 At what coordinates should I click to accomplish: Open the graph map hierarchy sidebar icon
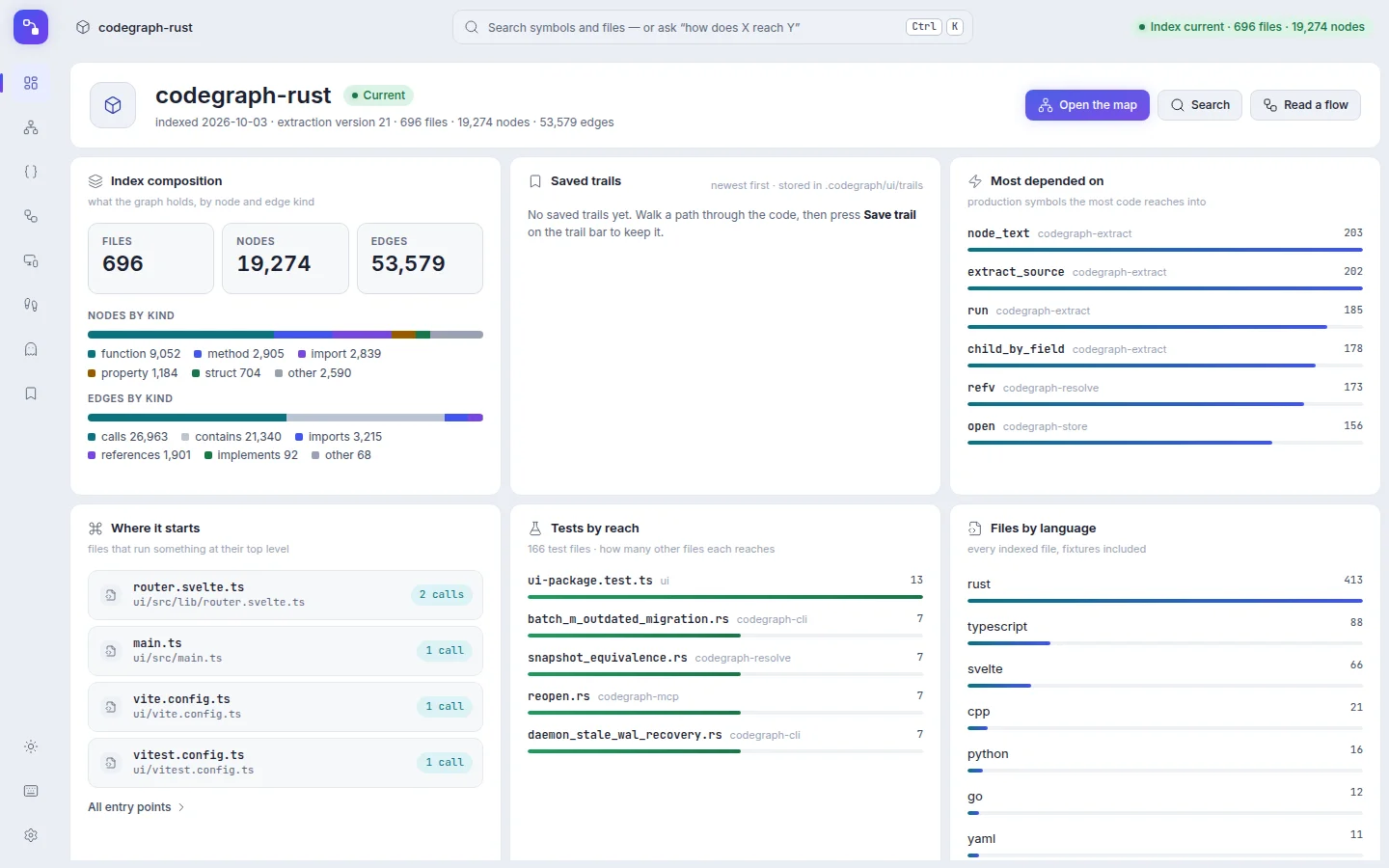click(x=31, y=127)
